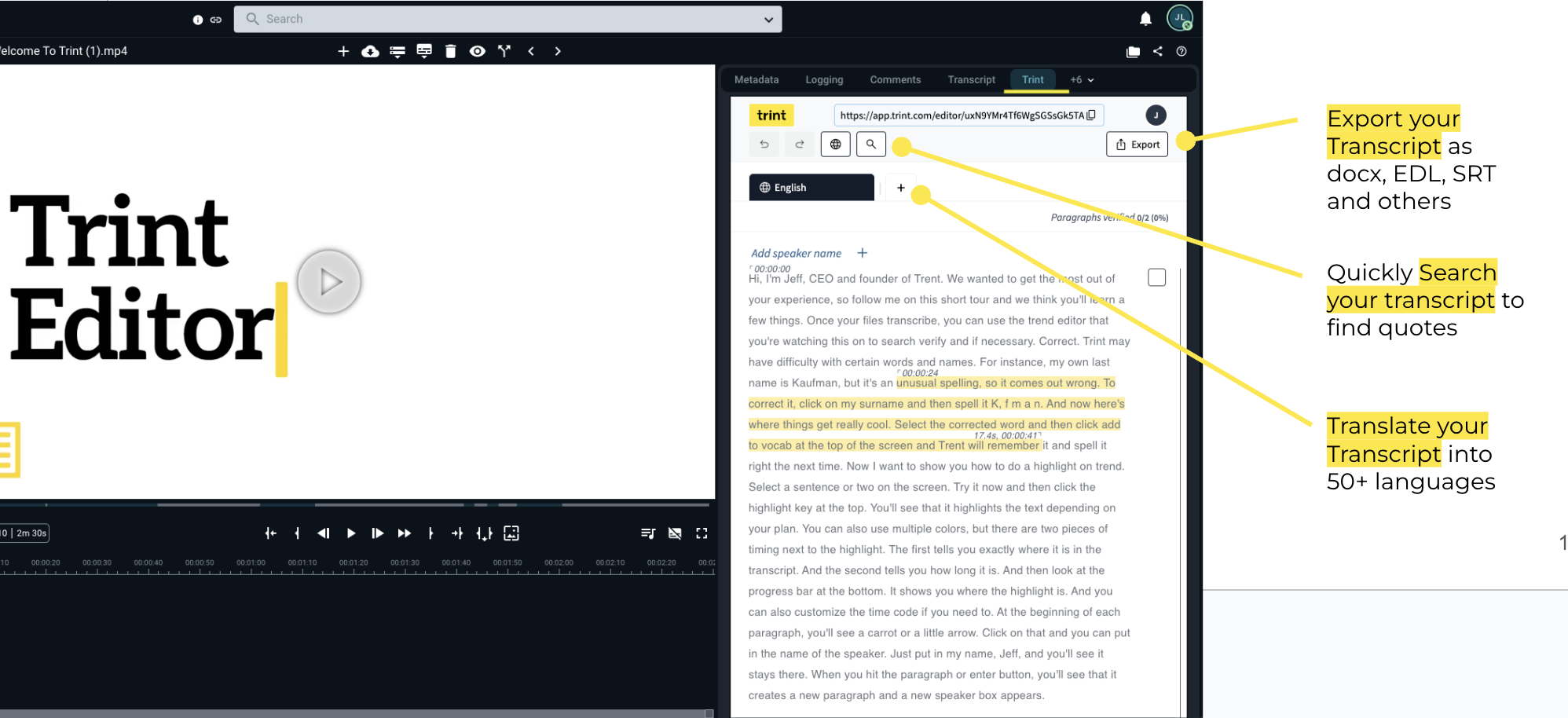Click the merge/split branch icon
This screenshot has width=1568, height=718.
[504, 51]
